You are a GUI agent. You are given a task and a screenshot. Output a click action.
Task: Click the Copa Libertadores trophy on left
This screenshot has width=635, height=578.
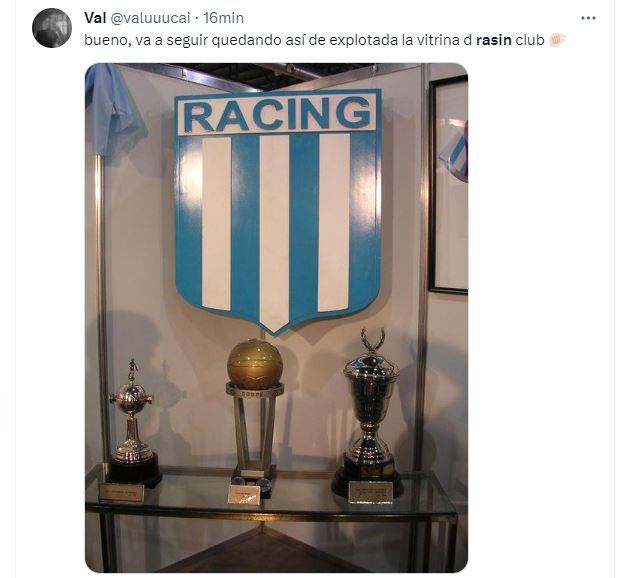pyautogui.click(x=134, y=423)
